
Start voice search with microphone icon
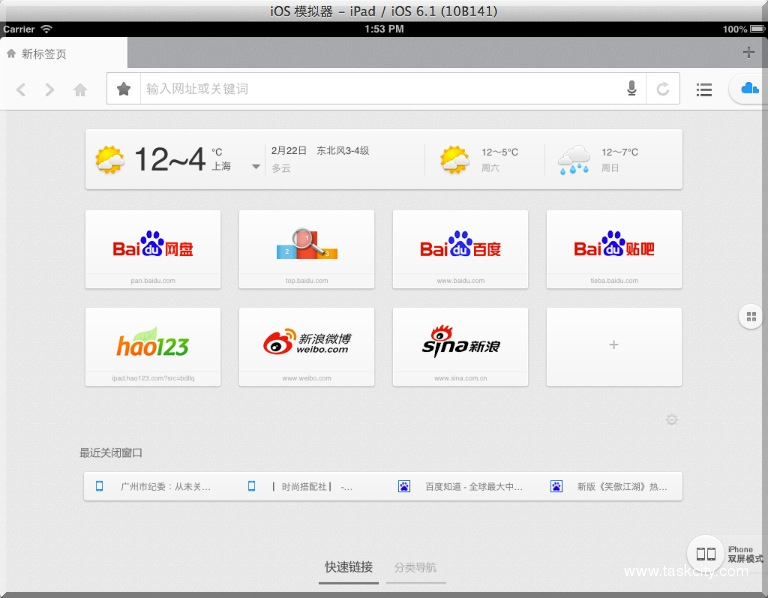tap(632, 89)
